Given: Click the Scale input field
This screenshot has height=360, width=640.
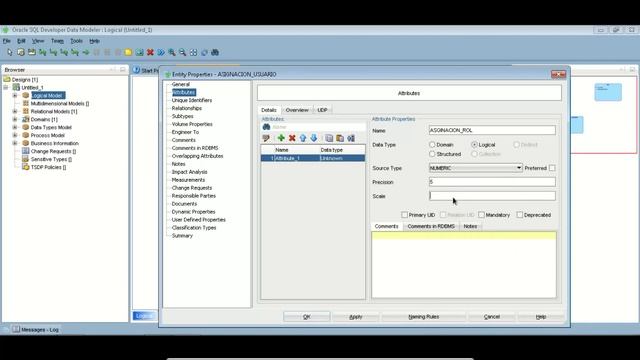Looking at the screenshot, I should pyautogui.click(x=492, y=196).
